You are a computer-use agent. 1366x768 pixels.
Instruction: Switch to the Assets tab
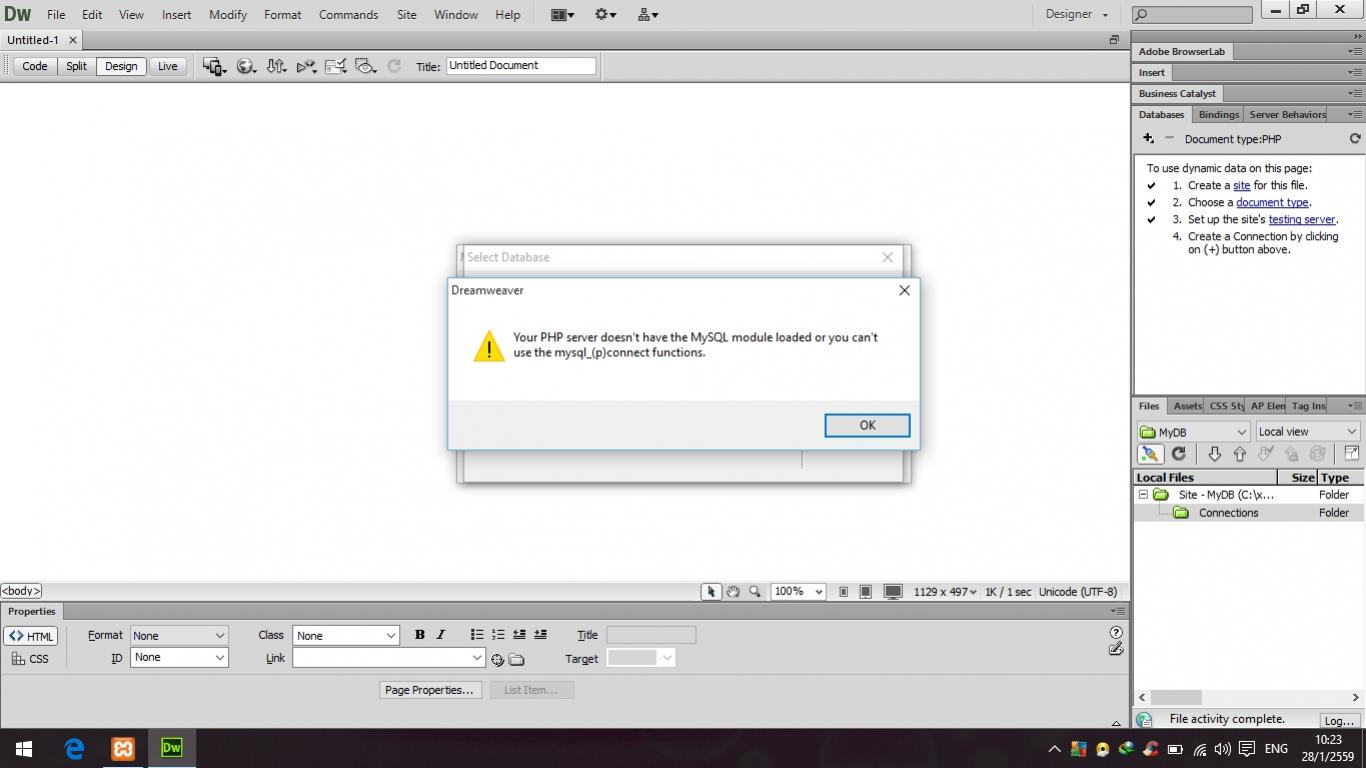coord(1187,406)
